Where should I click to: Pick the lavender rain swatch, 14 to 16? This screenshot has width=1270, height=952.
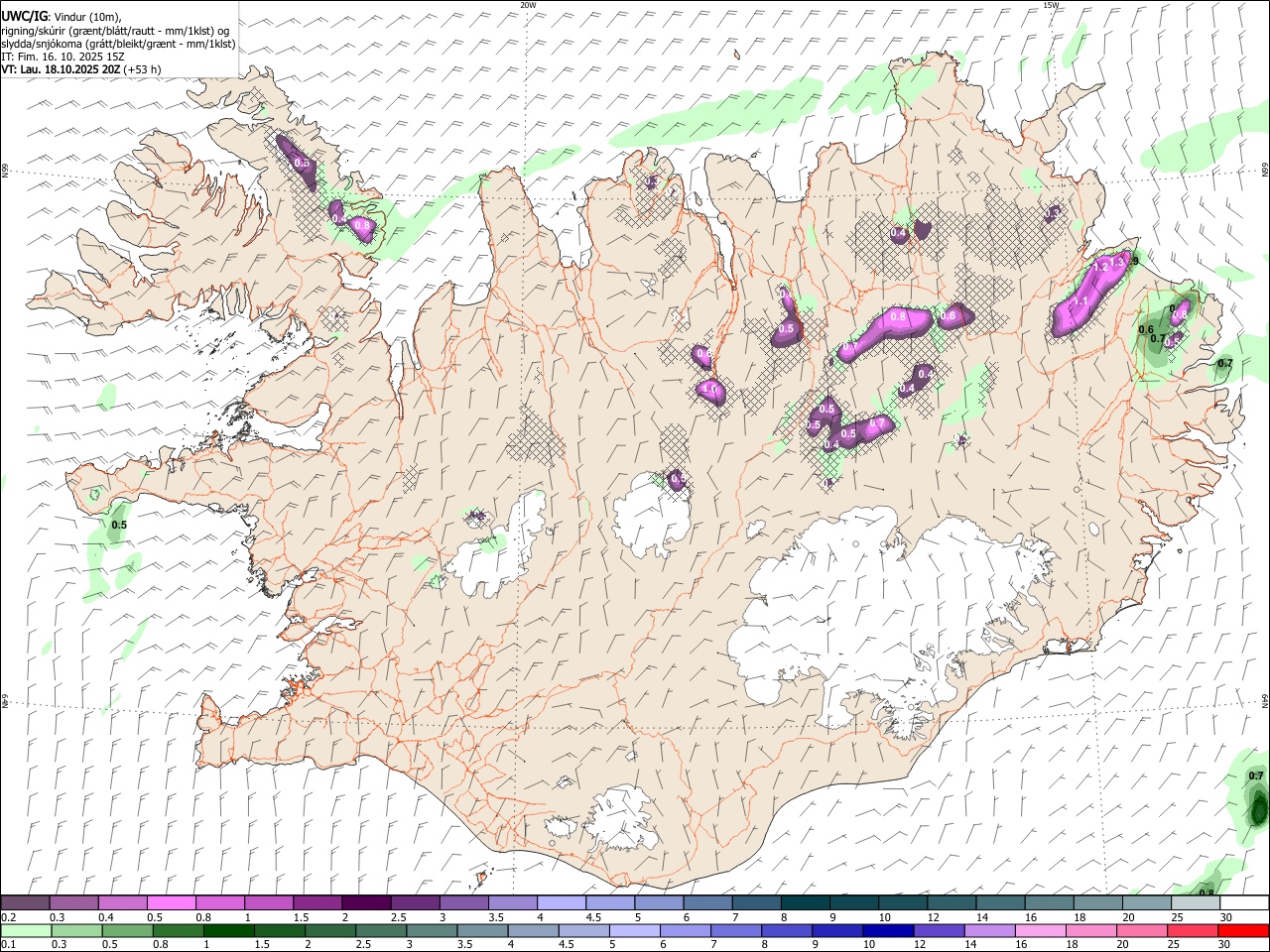[x=990, y=931]
